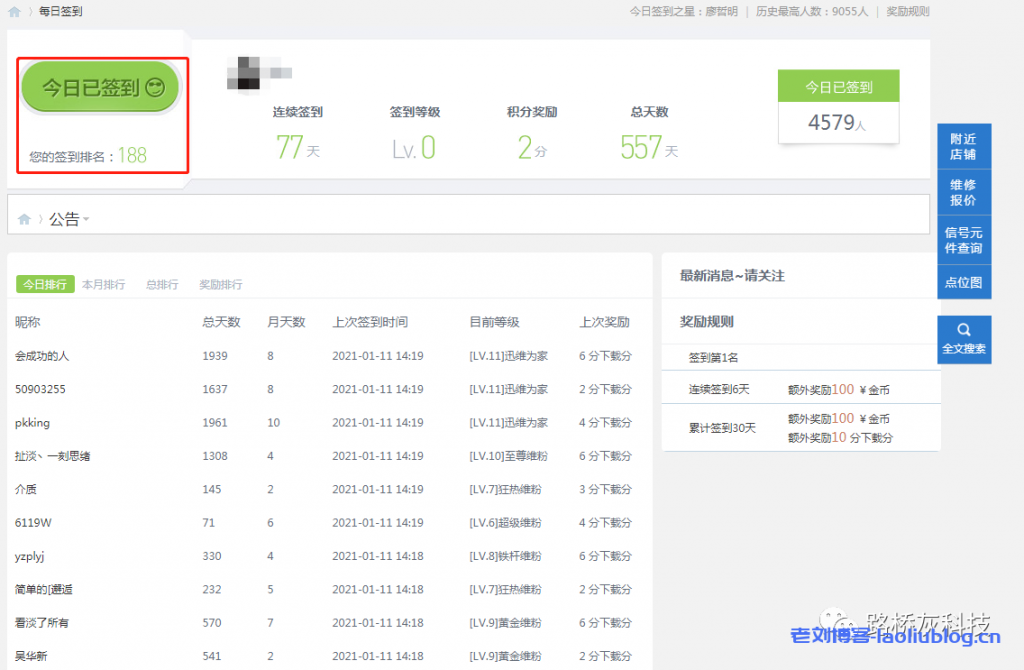Screen dimensions: 1024x670
Task: Click the home icon beside 公告
Action: click(x=24, y=219)
